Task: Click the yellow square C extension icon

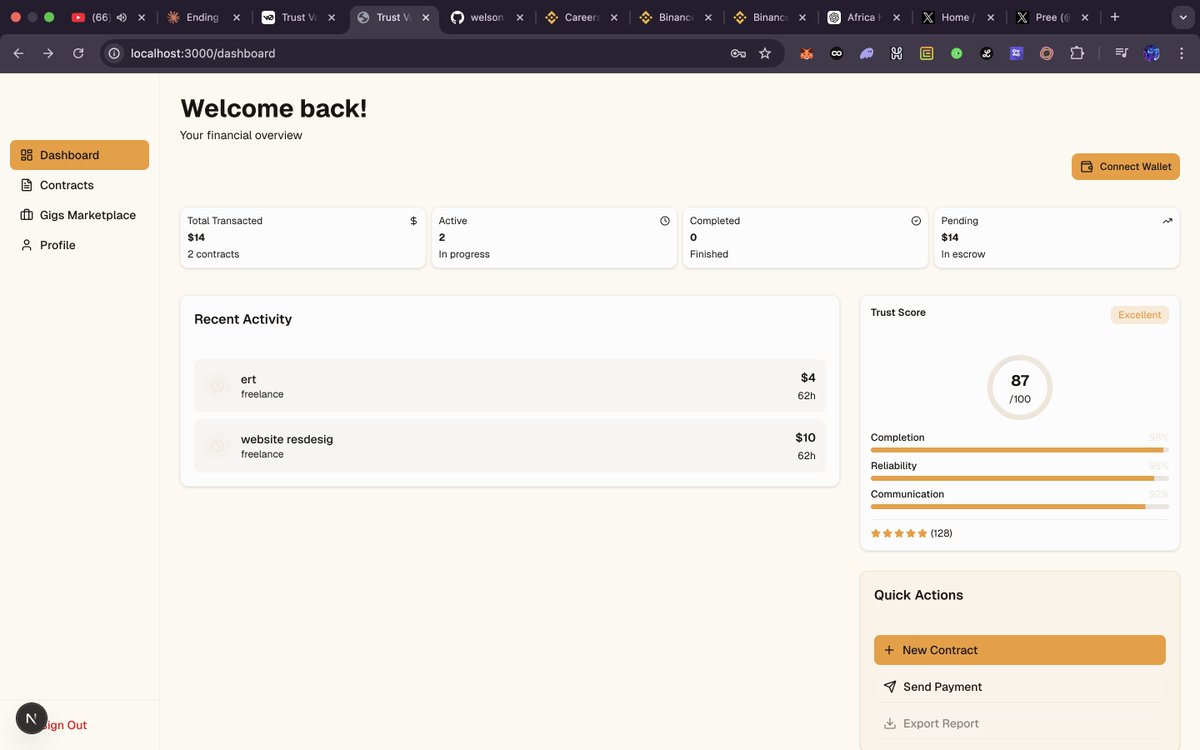Action: pos(927,54)
